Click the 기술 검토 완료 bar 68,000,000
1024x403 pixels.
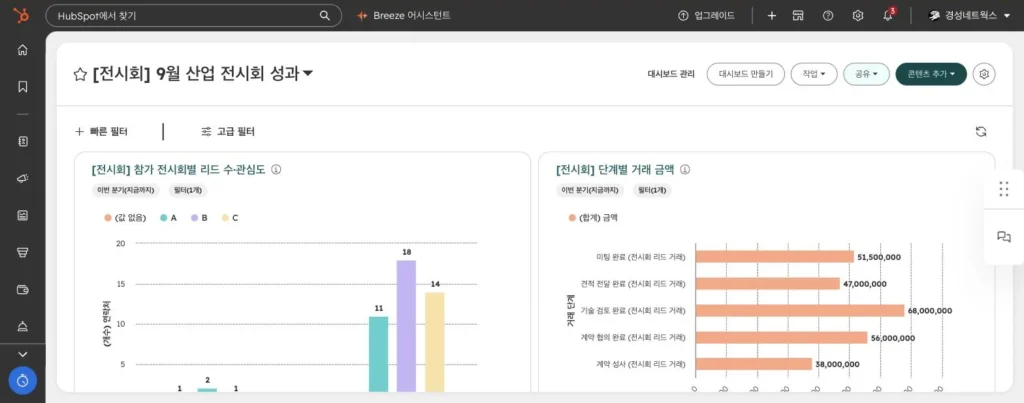coord(800,310)
